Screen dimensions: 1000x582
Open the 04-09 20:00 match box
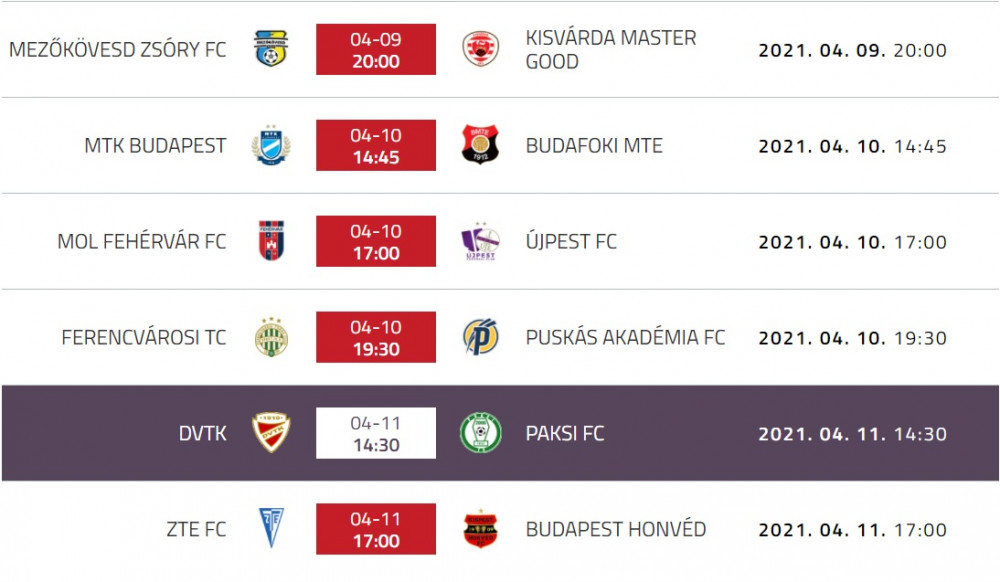tap(376, 50)
